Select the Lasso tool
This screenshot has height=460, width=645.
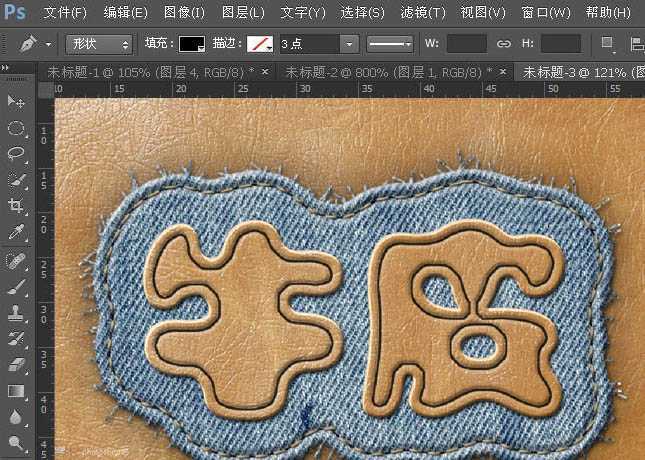pyautogui.click(x=16, y=153)
